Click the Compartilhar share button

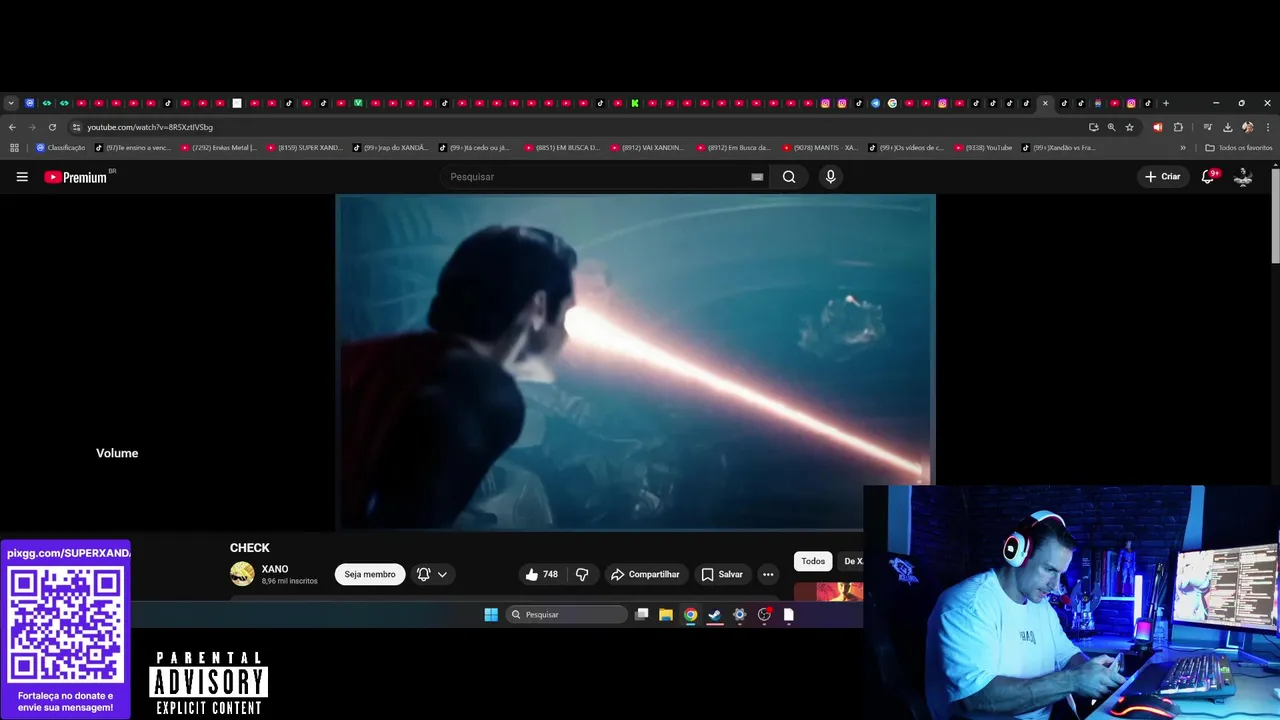(x=645, y=575)
